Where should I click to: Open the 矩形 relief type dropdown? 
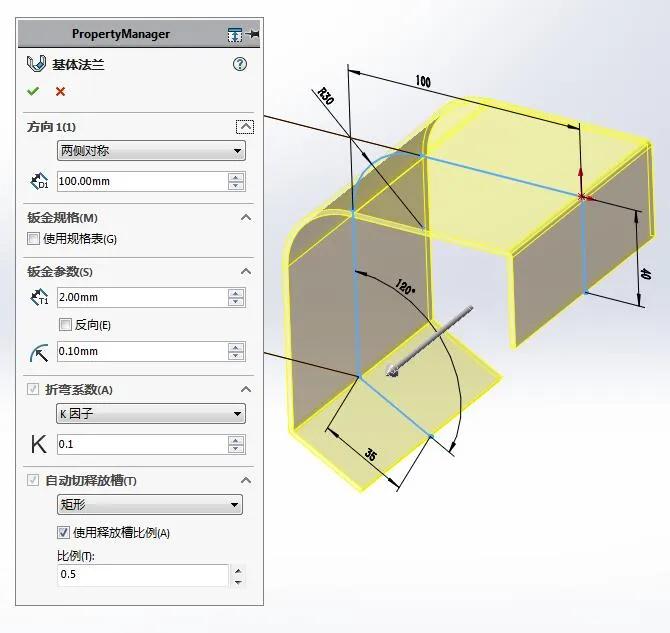tap(150, 505)
